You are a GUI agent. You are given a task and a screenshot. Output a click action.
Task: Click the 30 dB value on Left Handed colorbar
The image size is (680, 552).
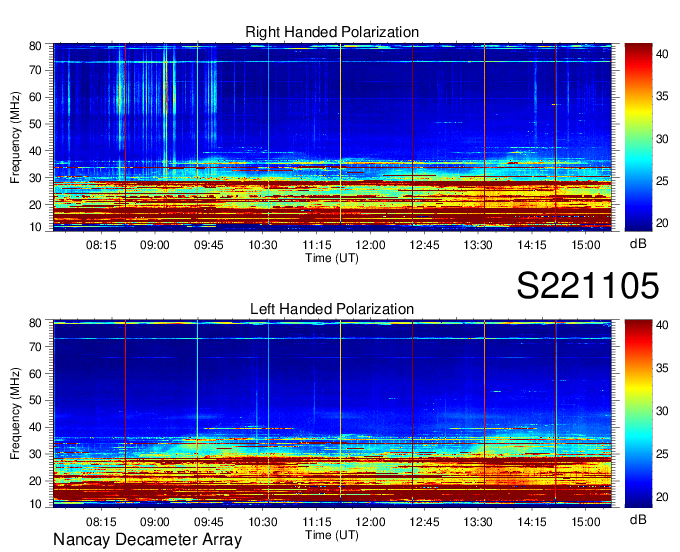pyautogui.click(x=662, y=411)
